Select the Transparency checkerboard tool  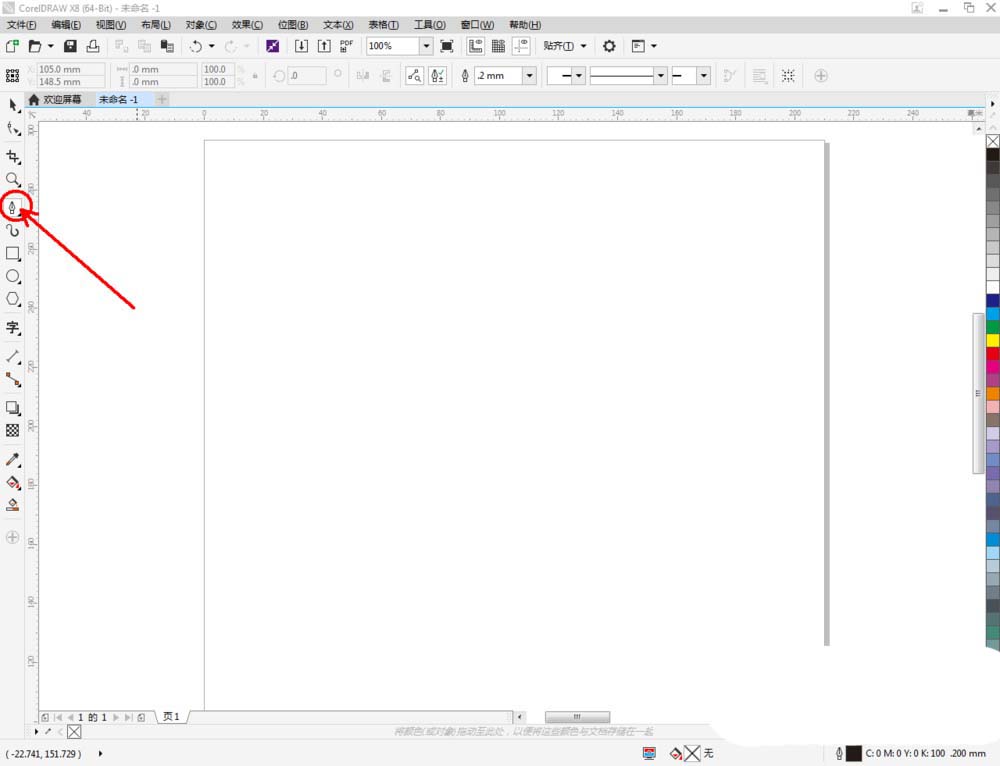(13, 431)
